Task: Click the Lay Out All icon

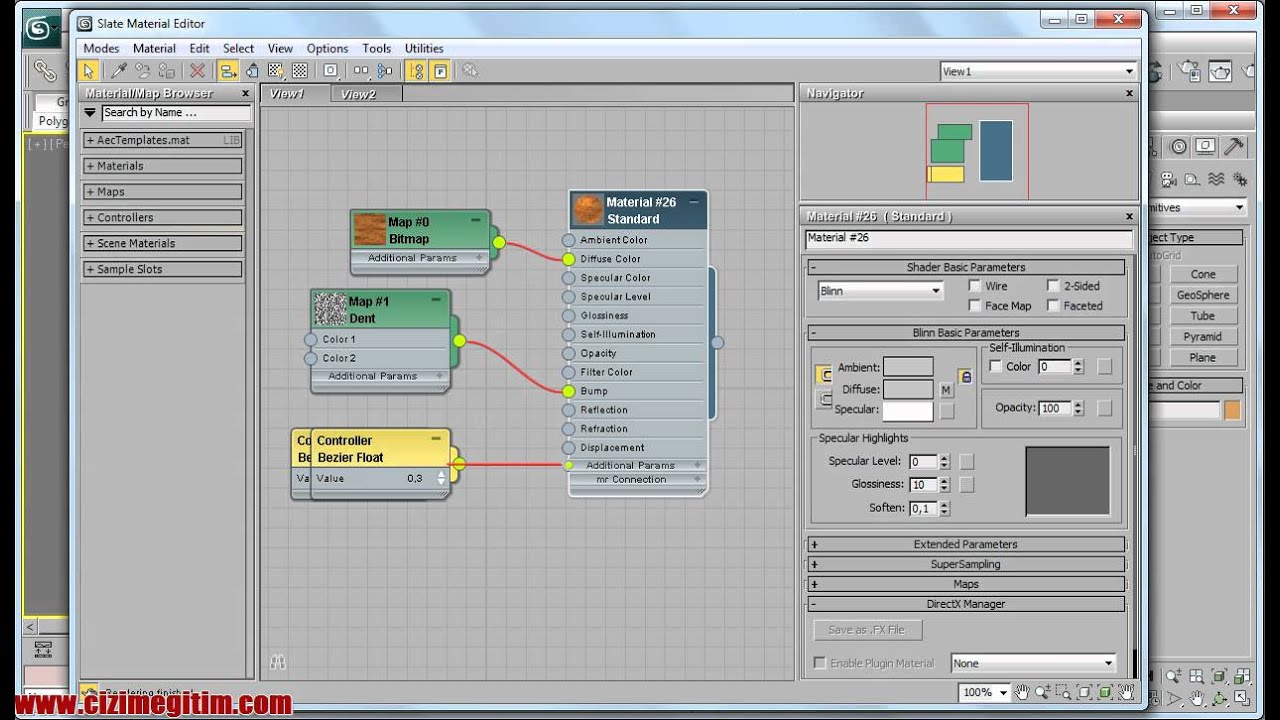Action: (x=361, y=71)
